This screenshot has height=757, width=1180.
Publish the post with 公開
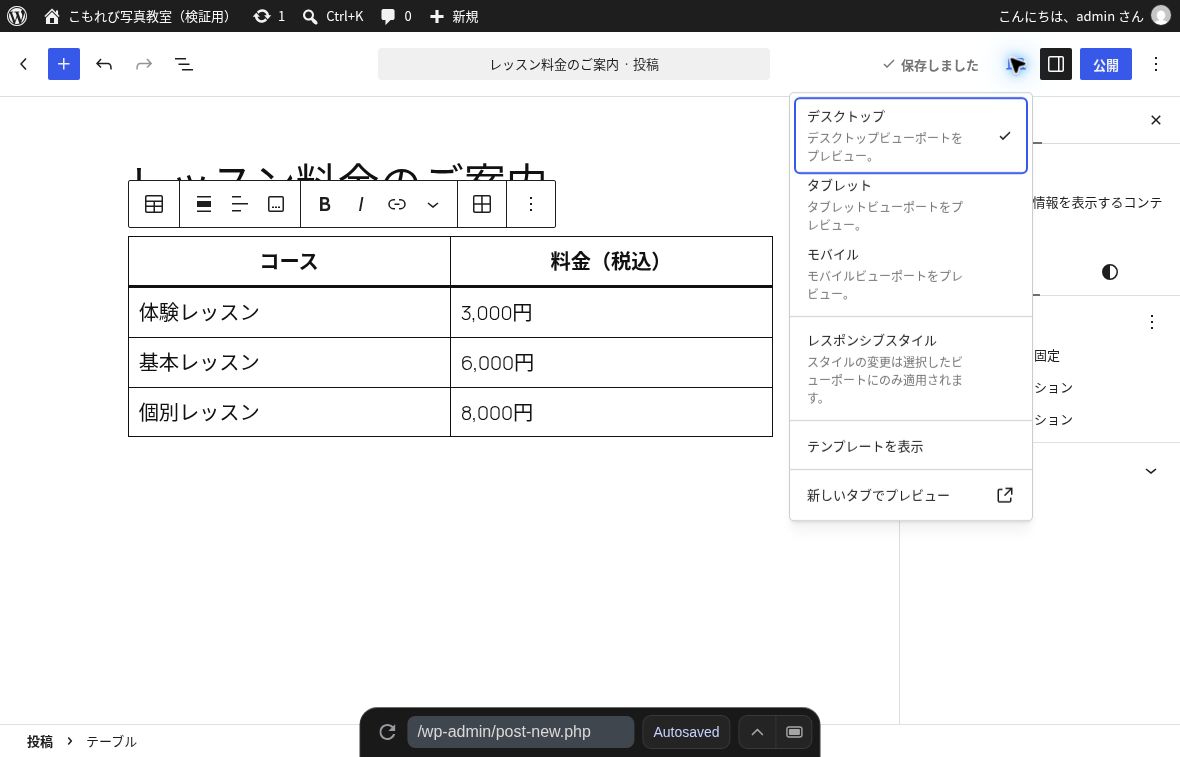tap(1105, 64)
